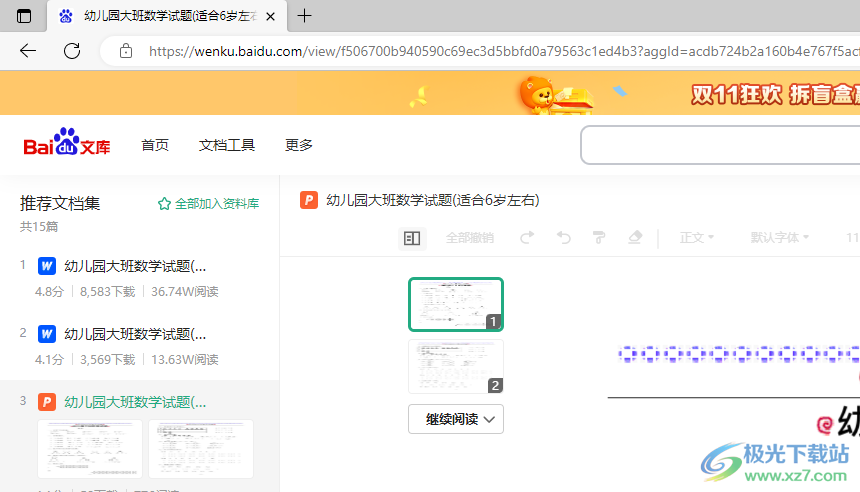Reload the current page

tap(72, 51)
